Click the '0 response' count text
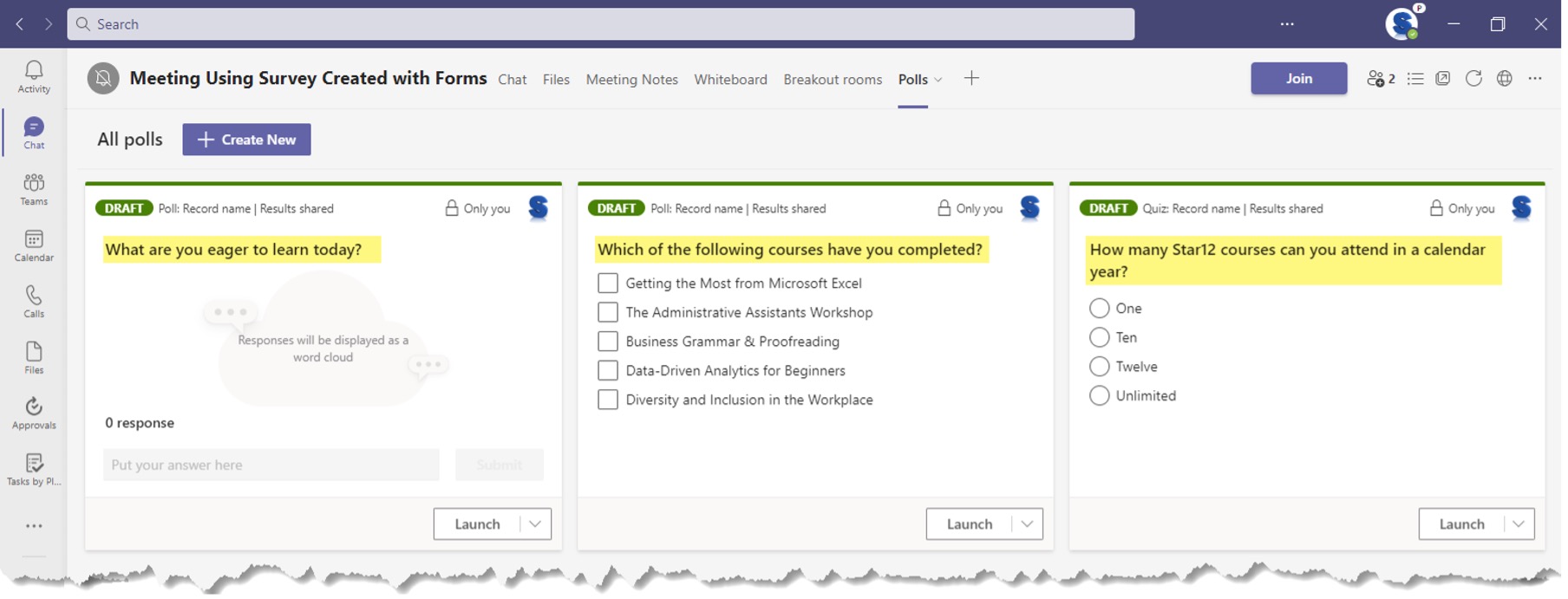 [x=140, y=423]
